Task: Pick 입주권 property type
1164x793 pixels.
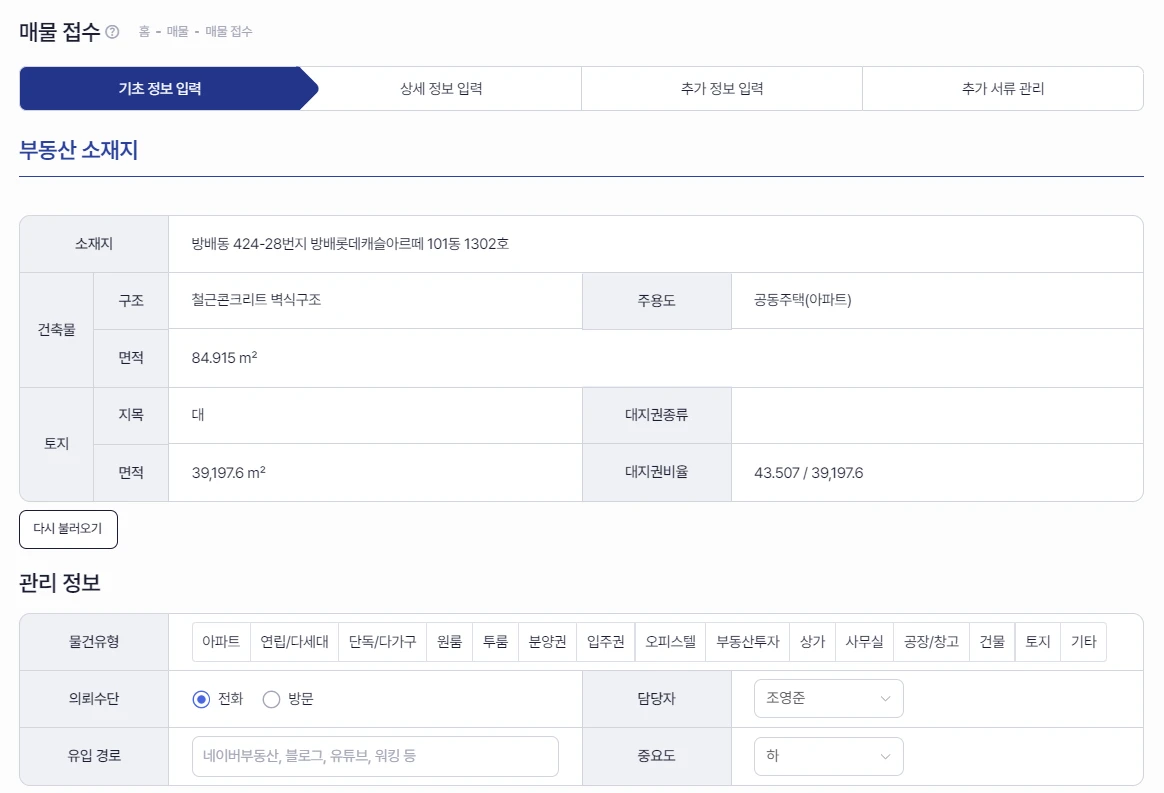Action: (x=606, y=642)
